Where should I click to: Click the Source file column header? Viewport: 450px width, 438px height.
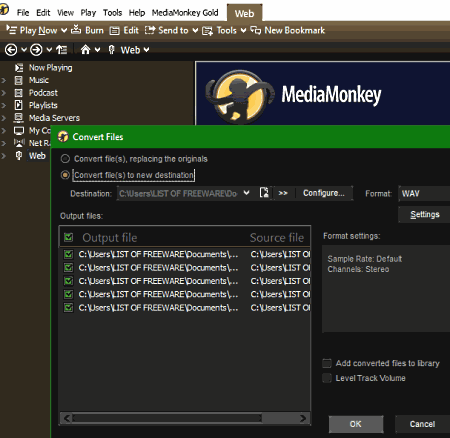coord(277,238)
